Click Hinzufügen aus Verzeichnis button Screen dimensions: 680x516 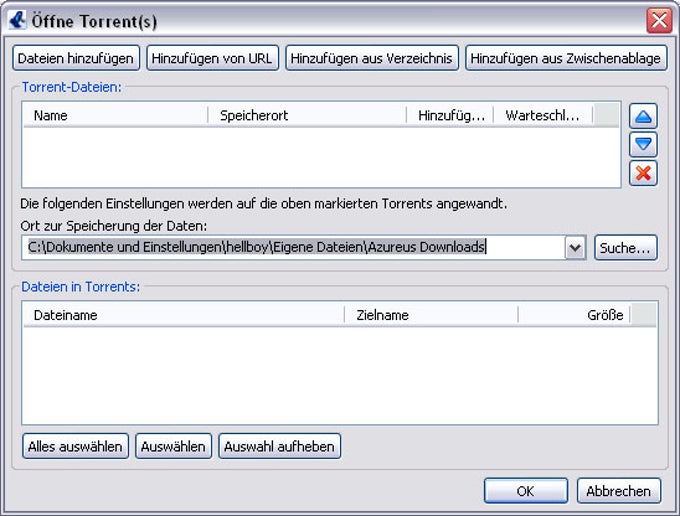pyautogui.click(x=372, y=58)
